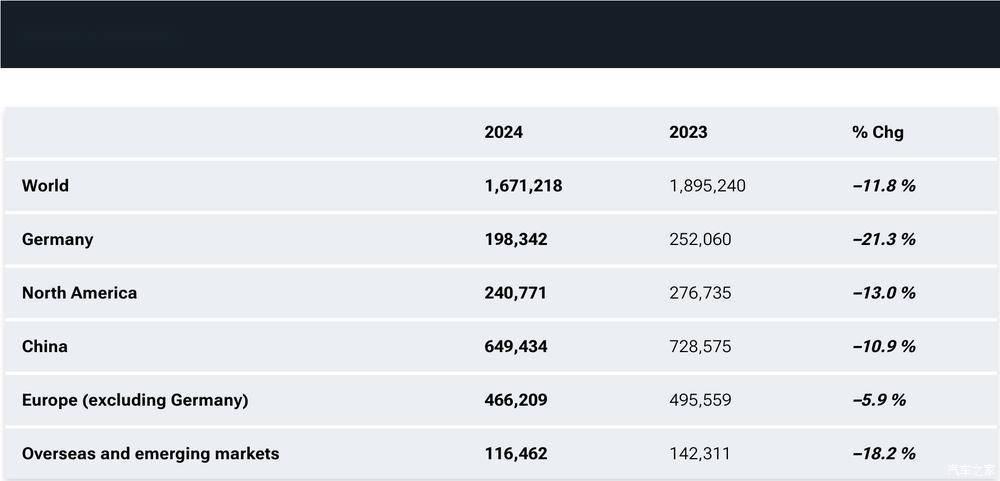Click Germany 2023 value 252,060
The width and height of the screenshot is (1000, 481).
click(700, 240)
